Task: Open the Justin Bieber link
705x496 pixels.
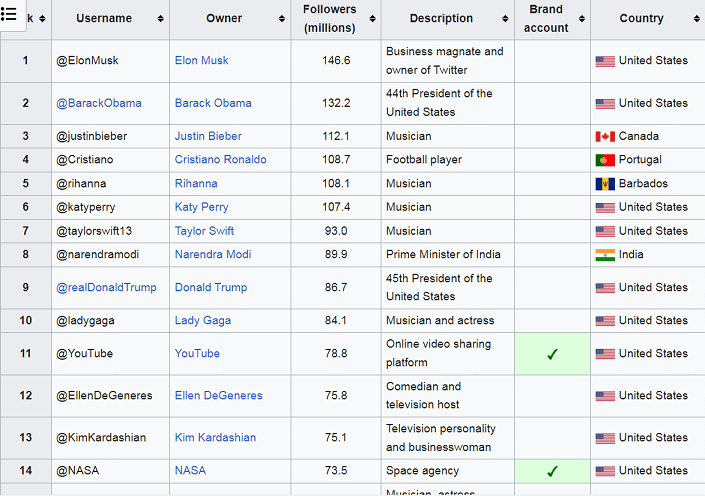Action: (208, 136)
